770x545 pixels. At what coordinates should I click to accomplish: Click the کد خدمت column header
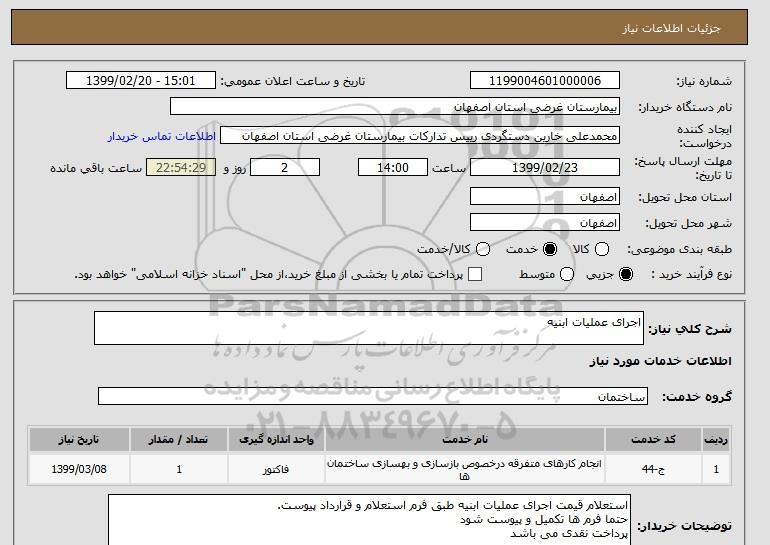pyautogui.click(x=653, y=439)
